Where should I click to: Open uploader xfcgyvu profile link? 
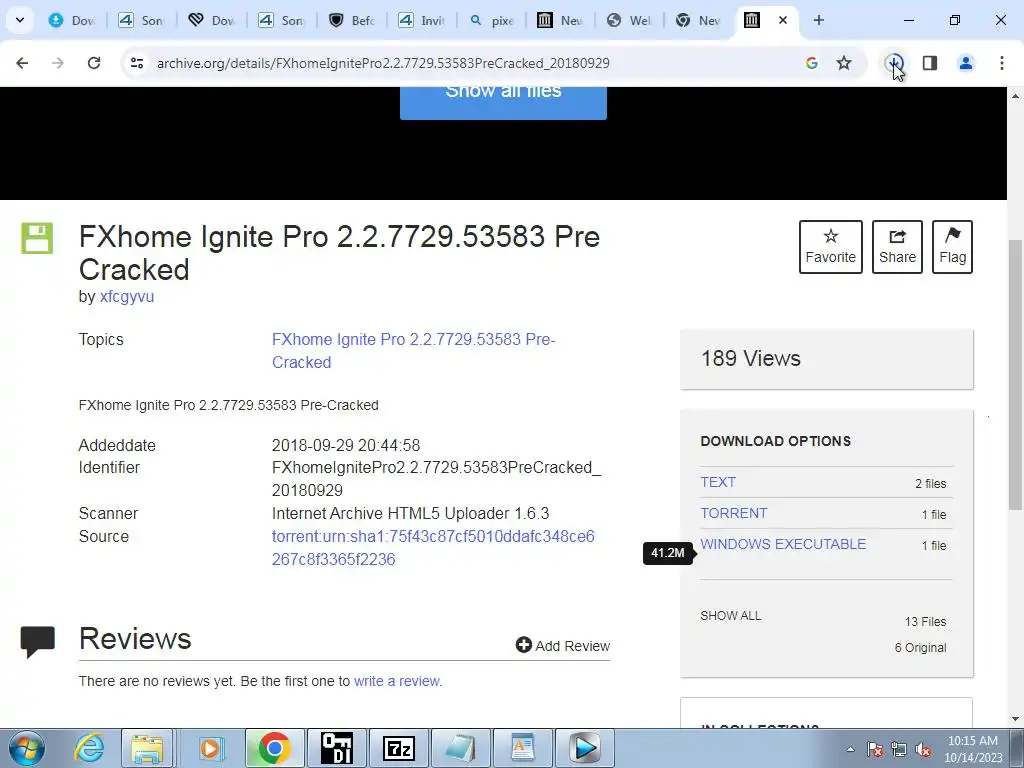tap(127, 296)
